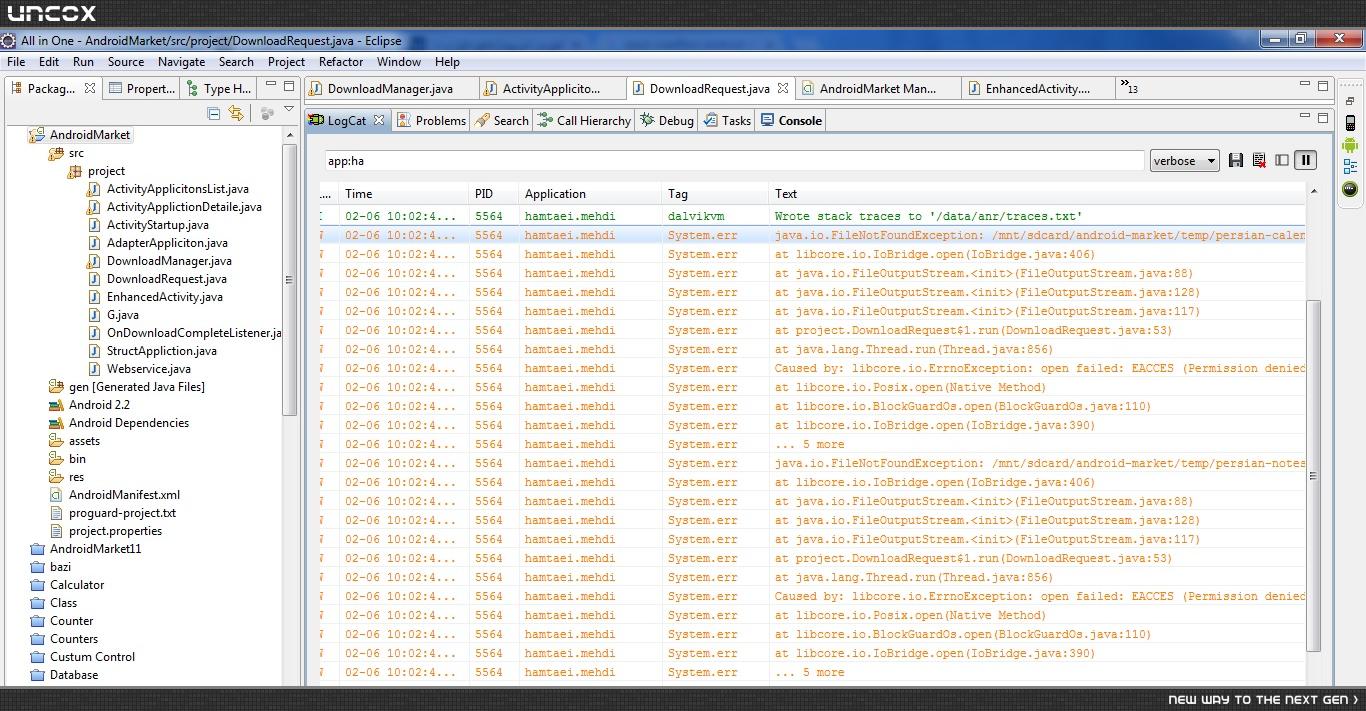The width and height of the screenshot is (1366, 711).
Task: Select the dalvikvm 'Wrote stack traces' log row
Action: pyautogui.click(x=813, y=216)
